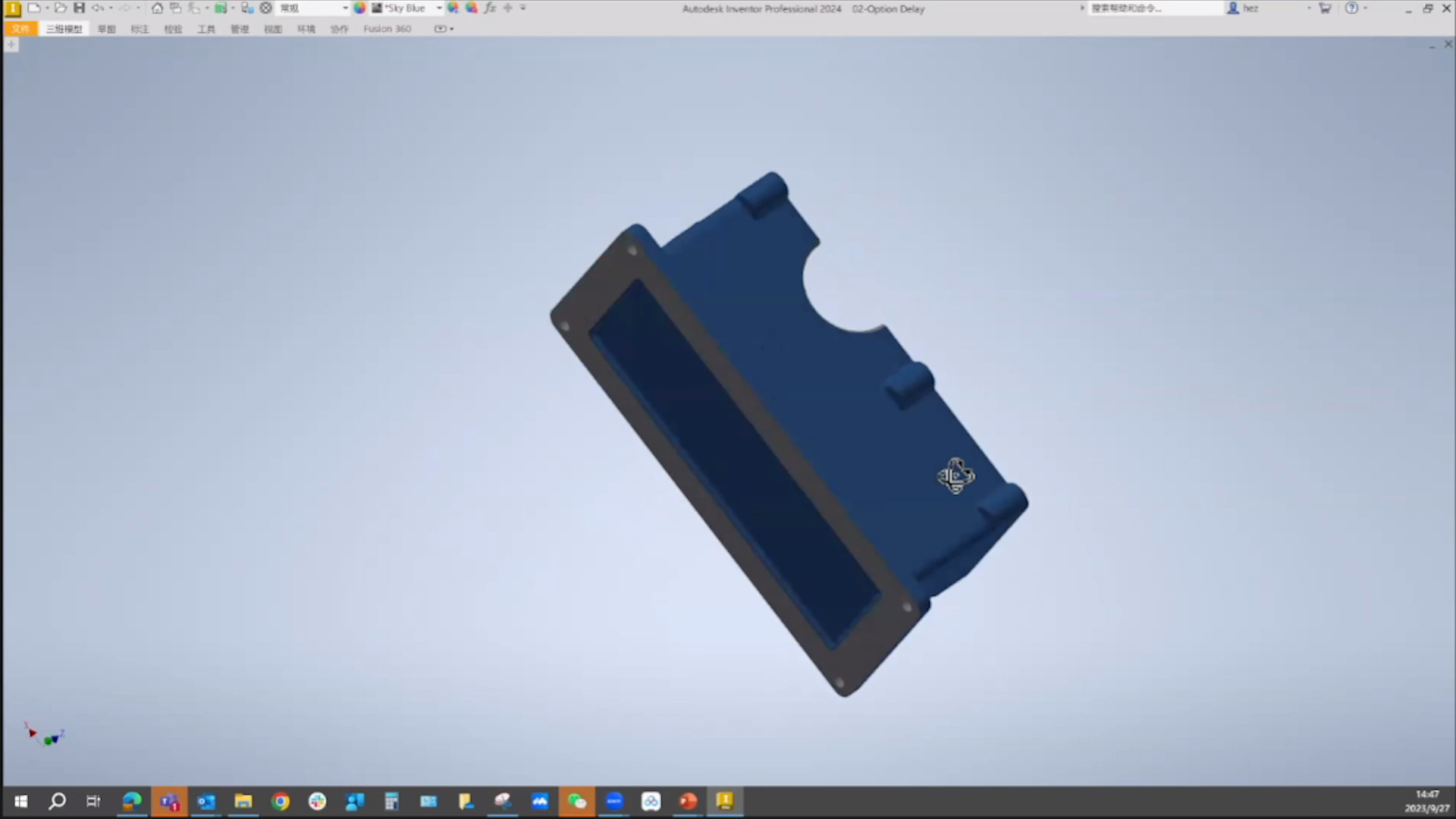Click the fx parameters icon
1456x819 pixels.
490,8
